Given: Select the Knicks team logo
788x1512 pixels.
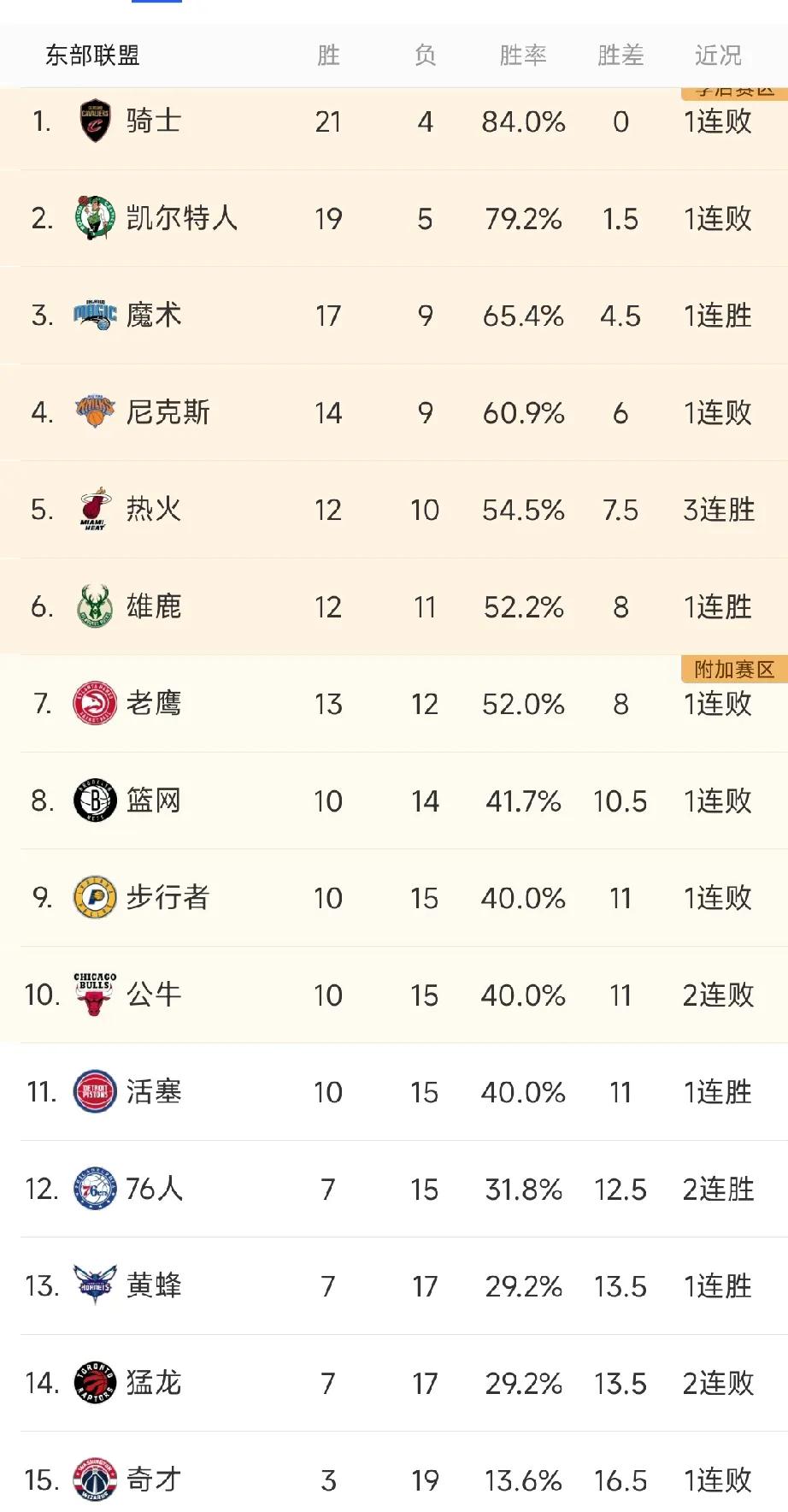Looking at the screenshot, I should coord(95,412).
